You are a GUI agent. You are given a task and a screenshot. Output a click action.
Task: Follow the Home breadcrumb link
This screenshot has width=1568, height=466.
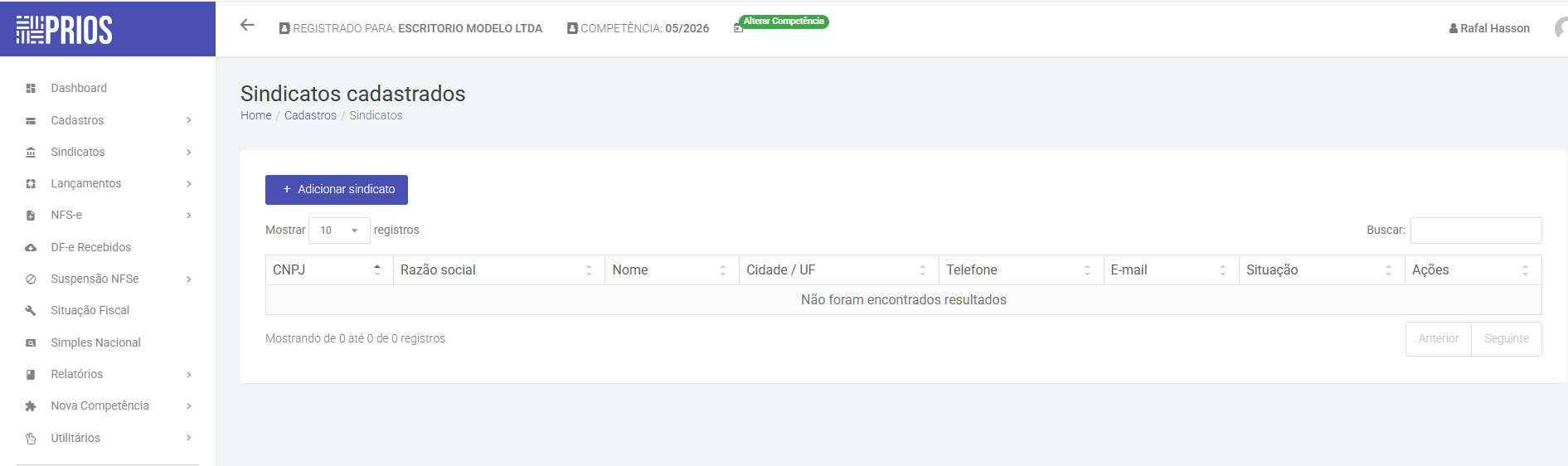pyautogui.click(x=256, y=115)
